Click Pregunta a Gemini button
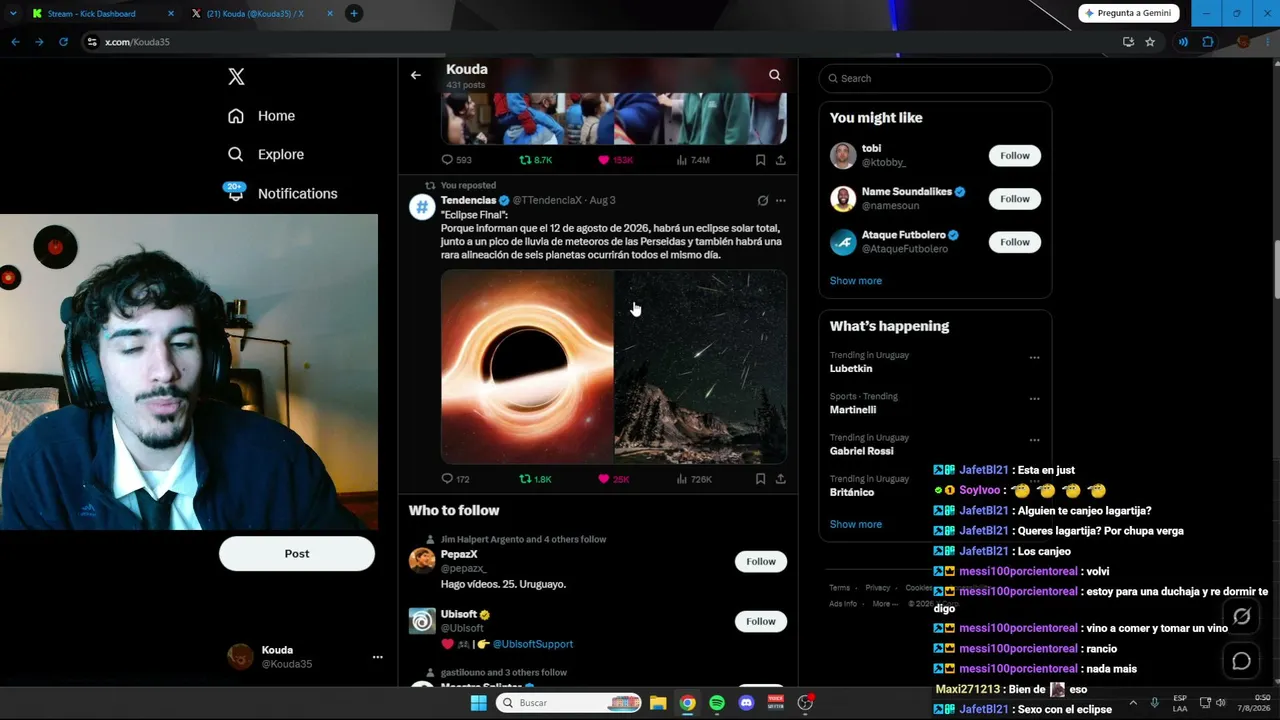The image size is (1280, 720). [1129, 13]
